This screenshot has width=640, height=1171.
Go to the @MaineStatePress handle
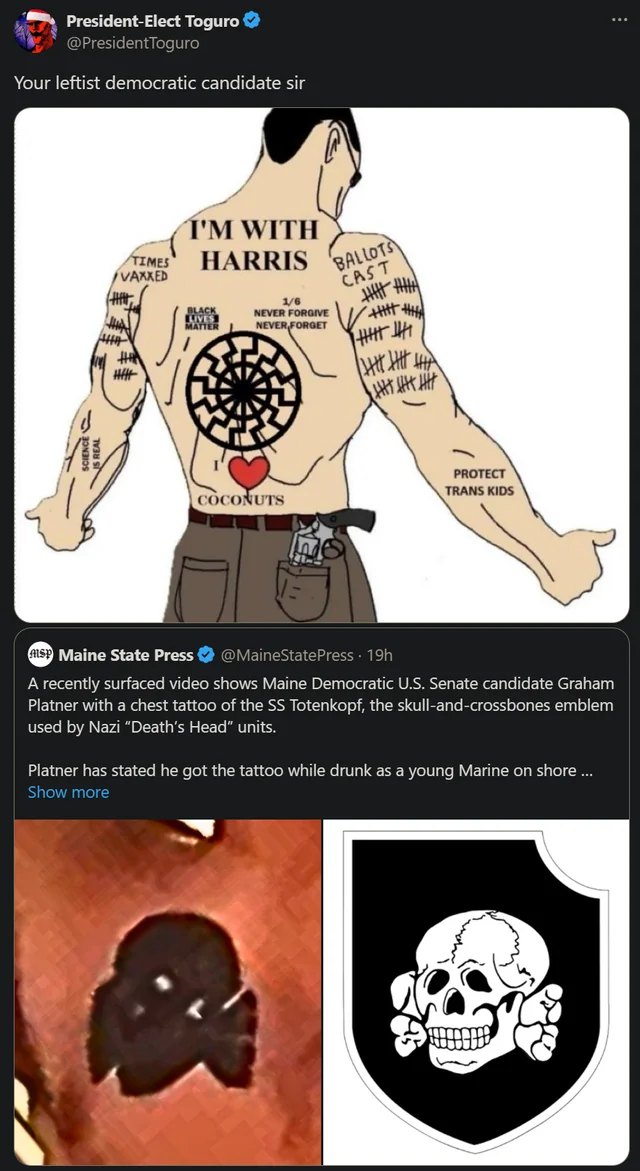click(286, 655)
